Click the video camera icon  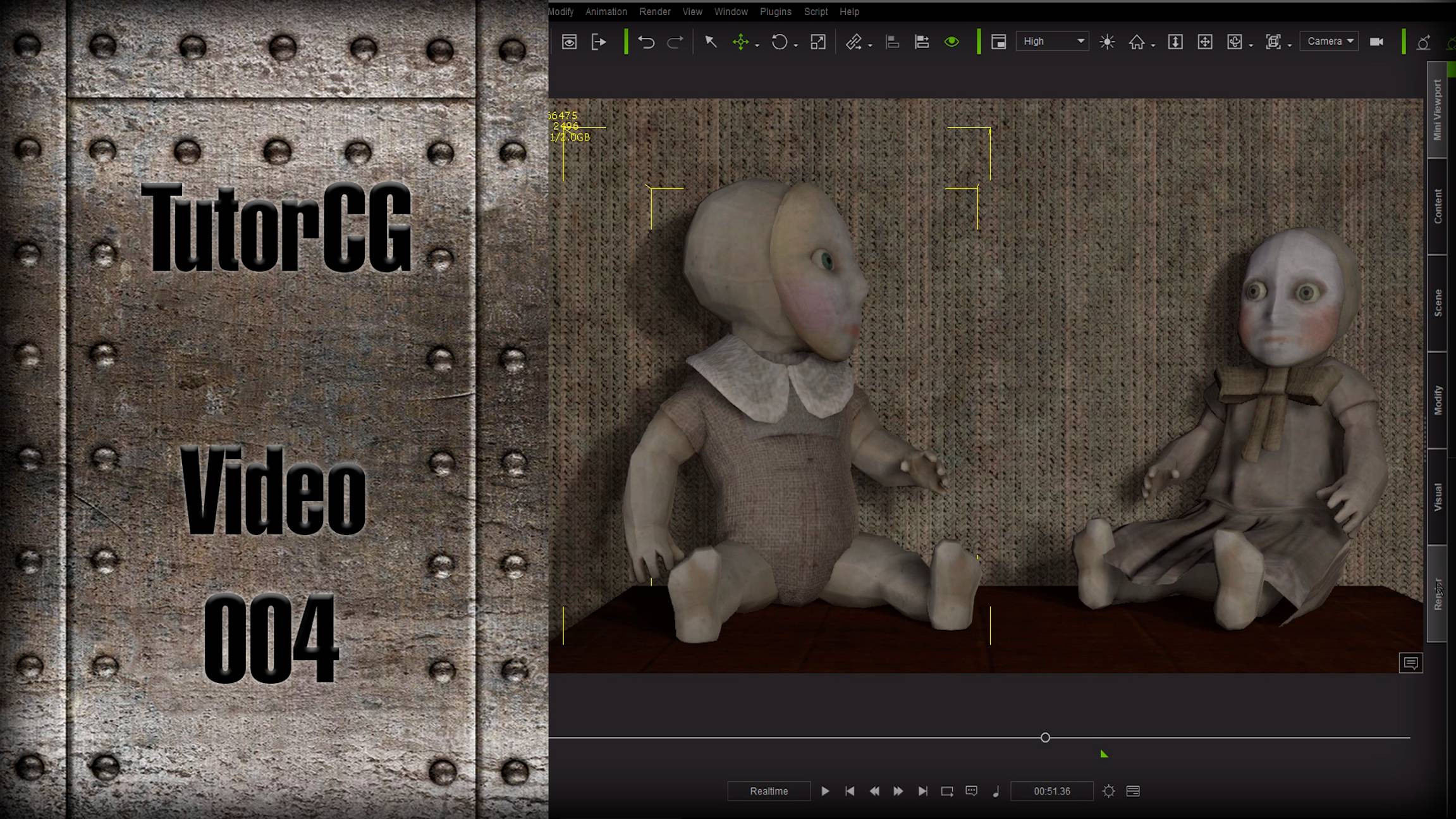click(1376, 42)
